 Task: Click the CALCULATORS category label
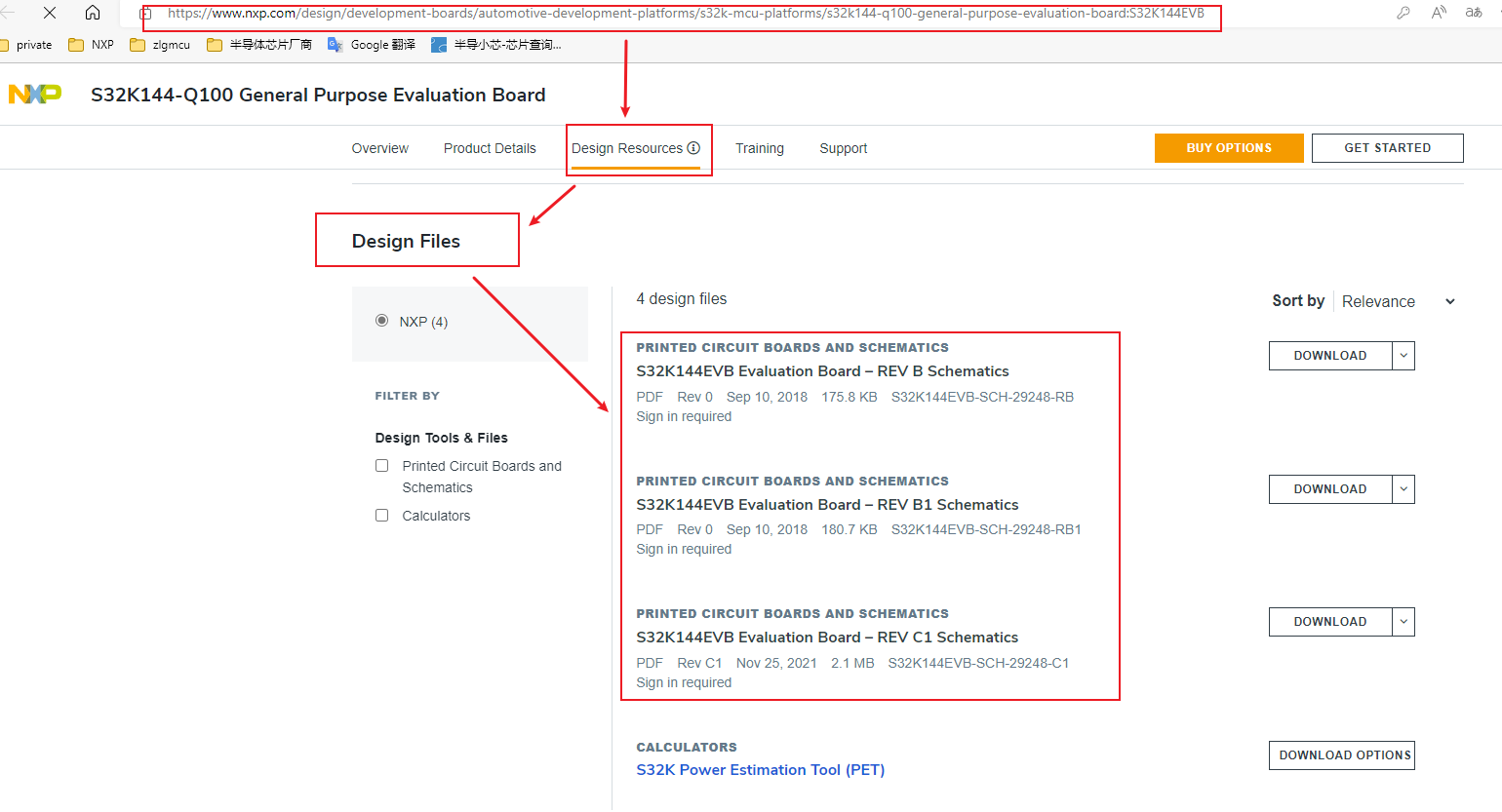tap(687, 748)
